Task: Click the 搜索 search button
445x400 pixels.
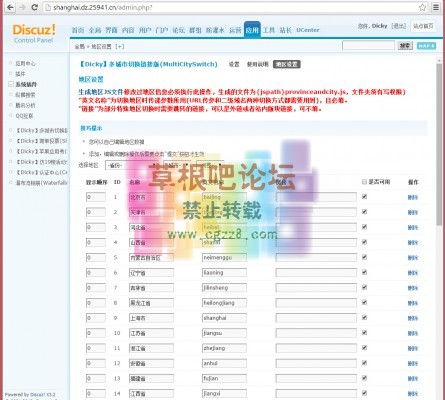Action: (405, 46)
